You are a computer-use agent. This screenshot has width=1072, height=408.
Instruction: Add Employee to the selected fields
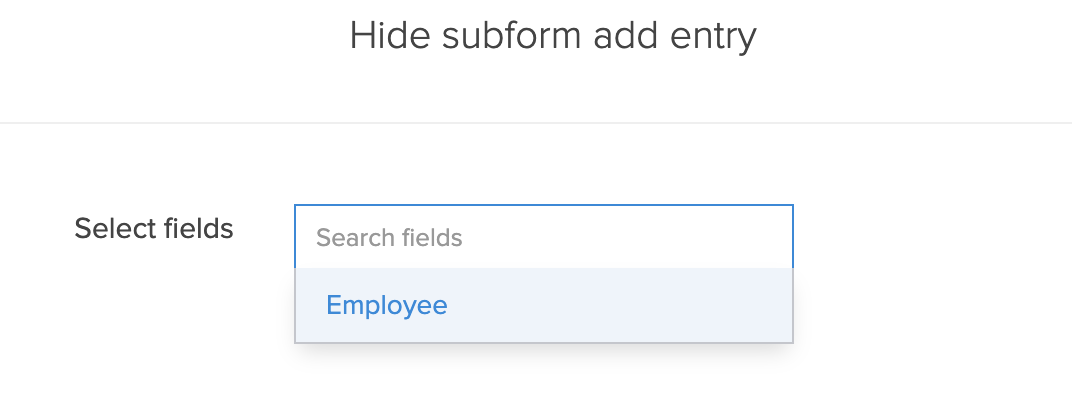tap(387, 305)
